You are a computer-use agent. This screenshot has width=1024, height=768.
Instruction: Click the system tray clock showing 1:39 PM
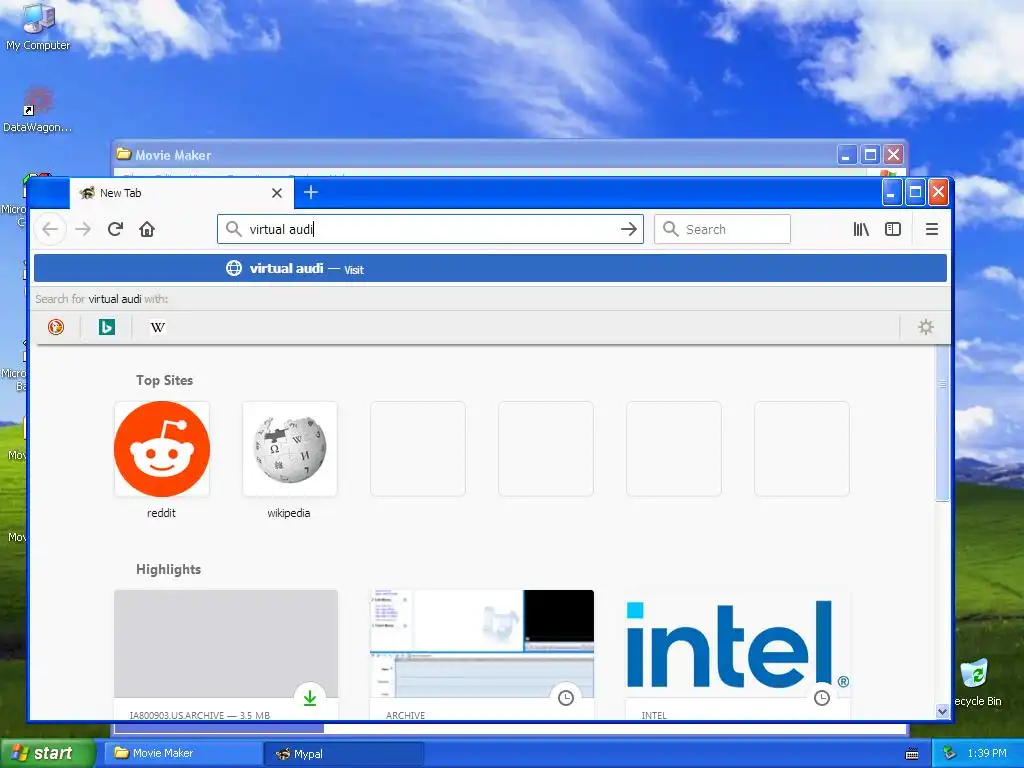pyautogui.click(x=987, y=753)
